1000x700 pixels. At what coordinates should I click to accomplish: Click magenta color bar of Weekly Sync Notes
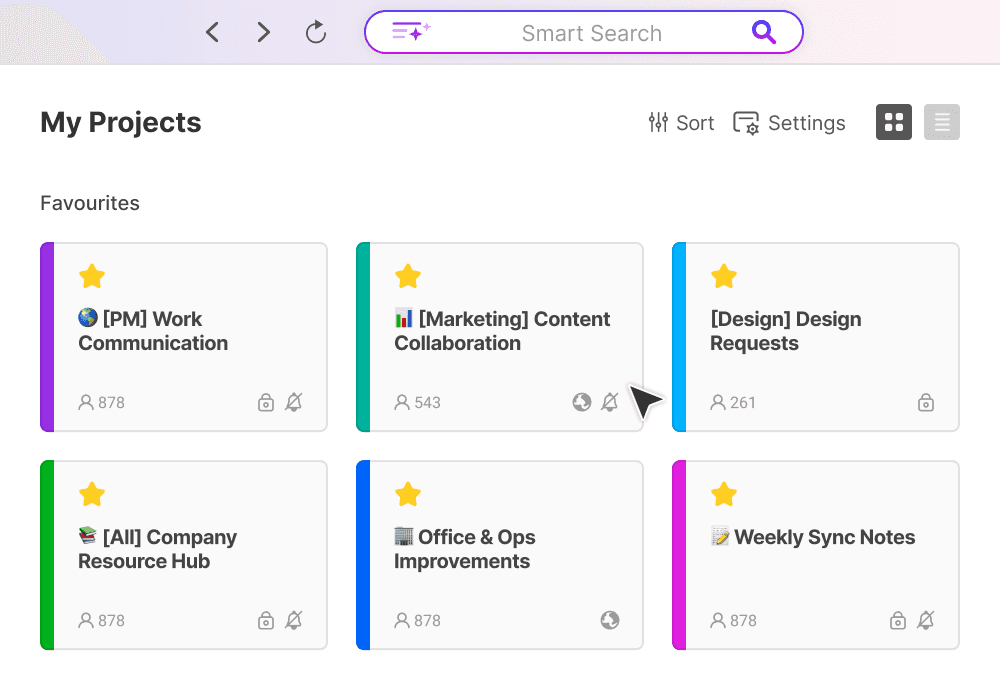coord(679,555)
